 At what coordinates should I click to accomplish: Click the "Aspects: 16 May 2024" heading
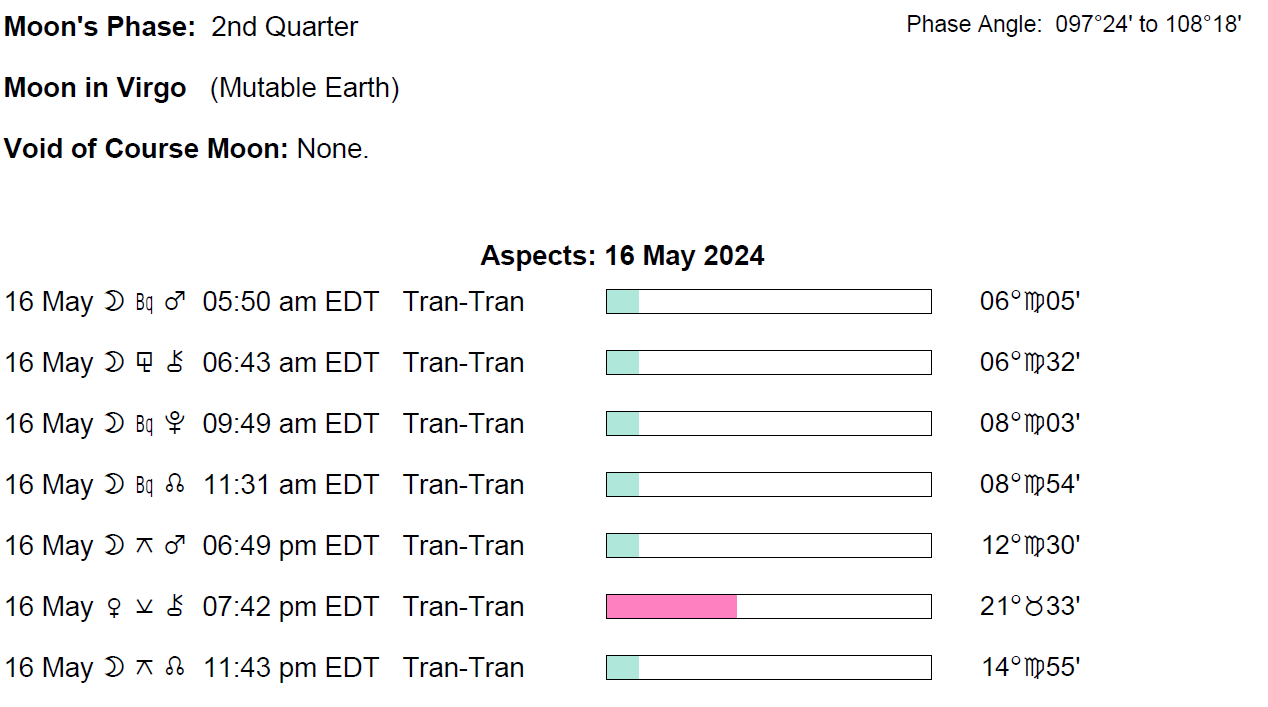(622, 256)
